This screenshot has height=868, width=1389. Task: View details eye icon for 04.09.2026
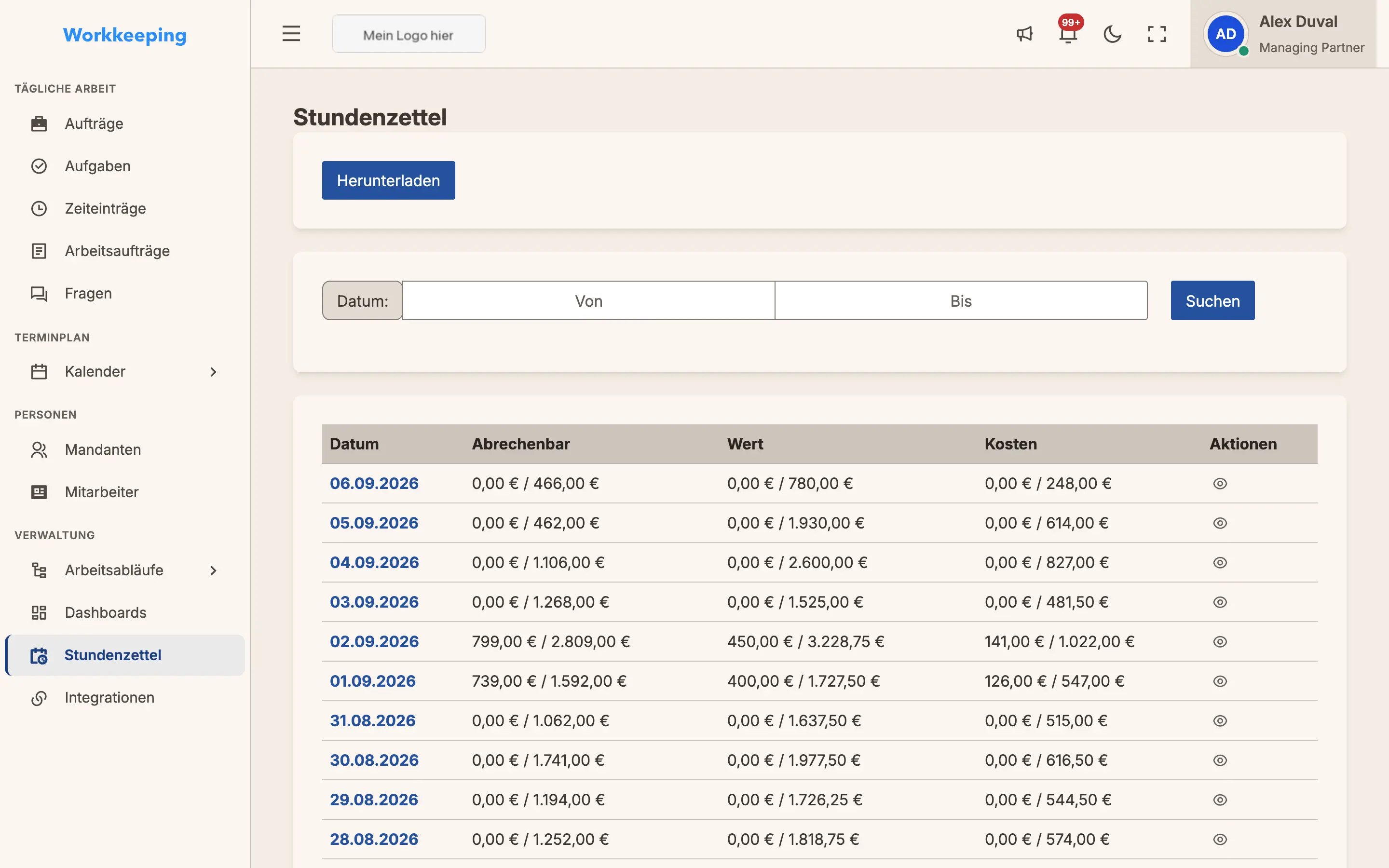(1220, 563)
